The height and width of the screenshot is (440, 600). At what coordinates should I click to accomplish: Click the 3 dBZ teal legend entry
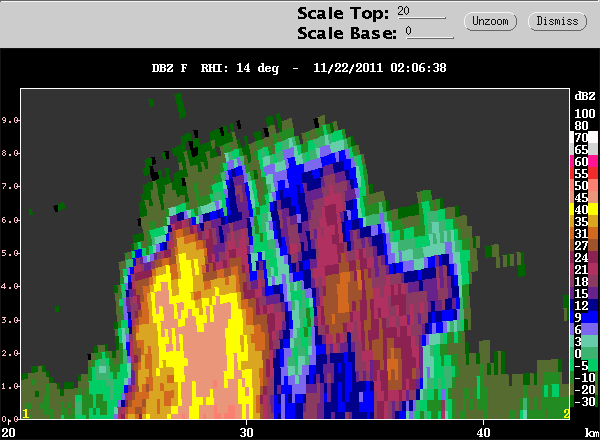point(584,341)
